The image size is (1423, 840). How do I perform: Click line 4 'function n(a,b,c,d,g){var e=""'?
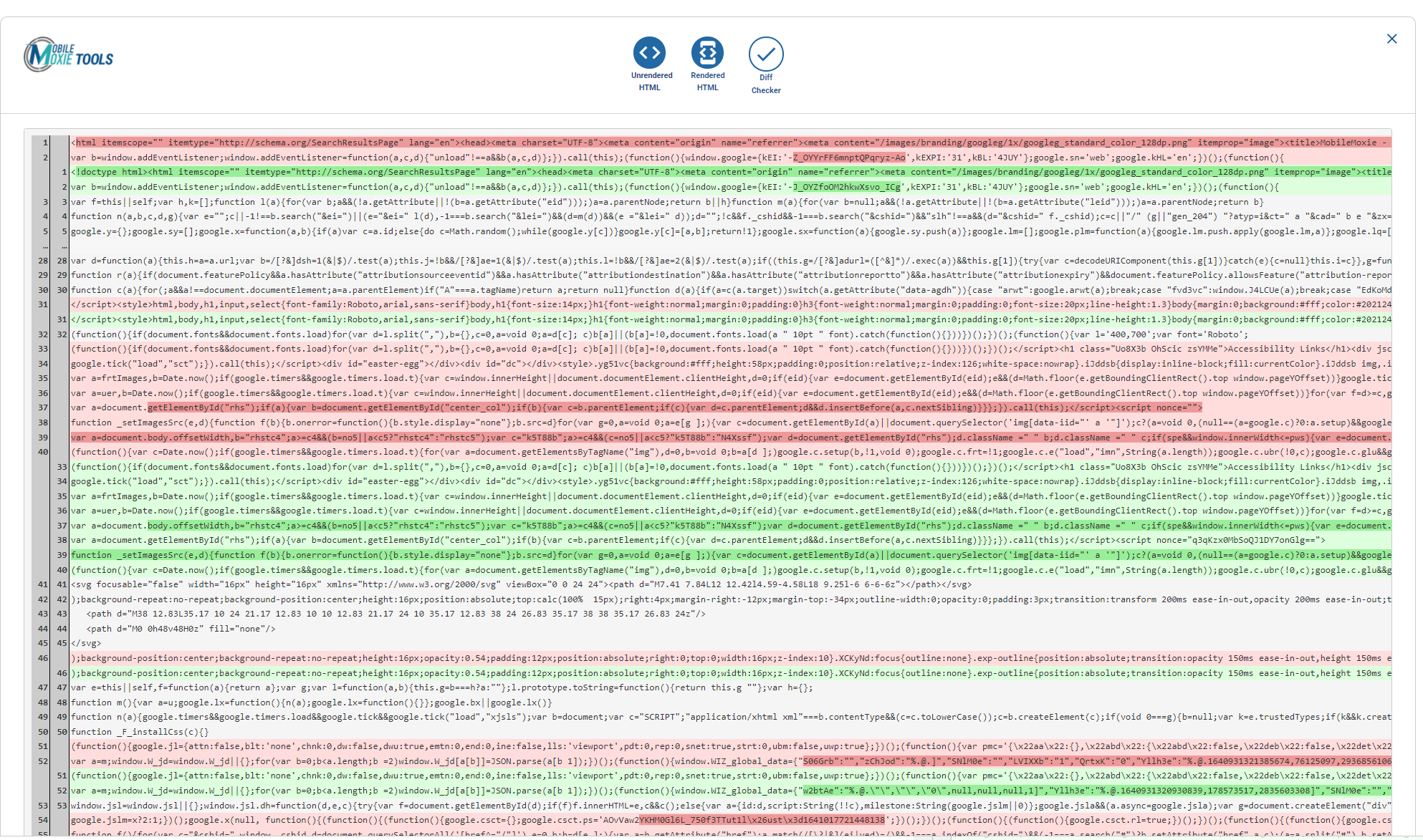(731, 216)
